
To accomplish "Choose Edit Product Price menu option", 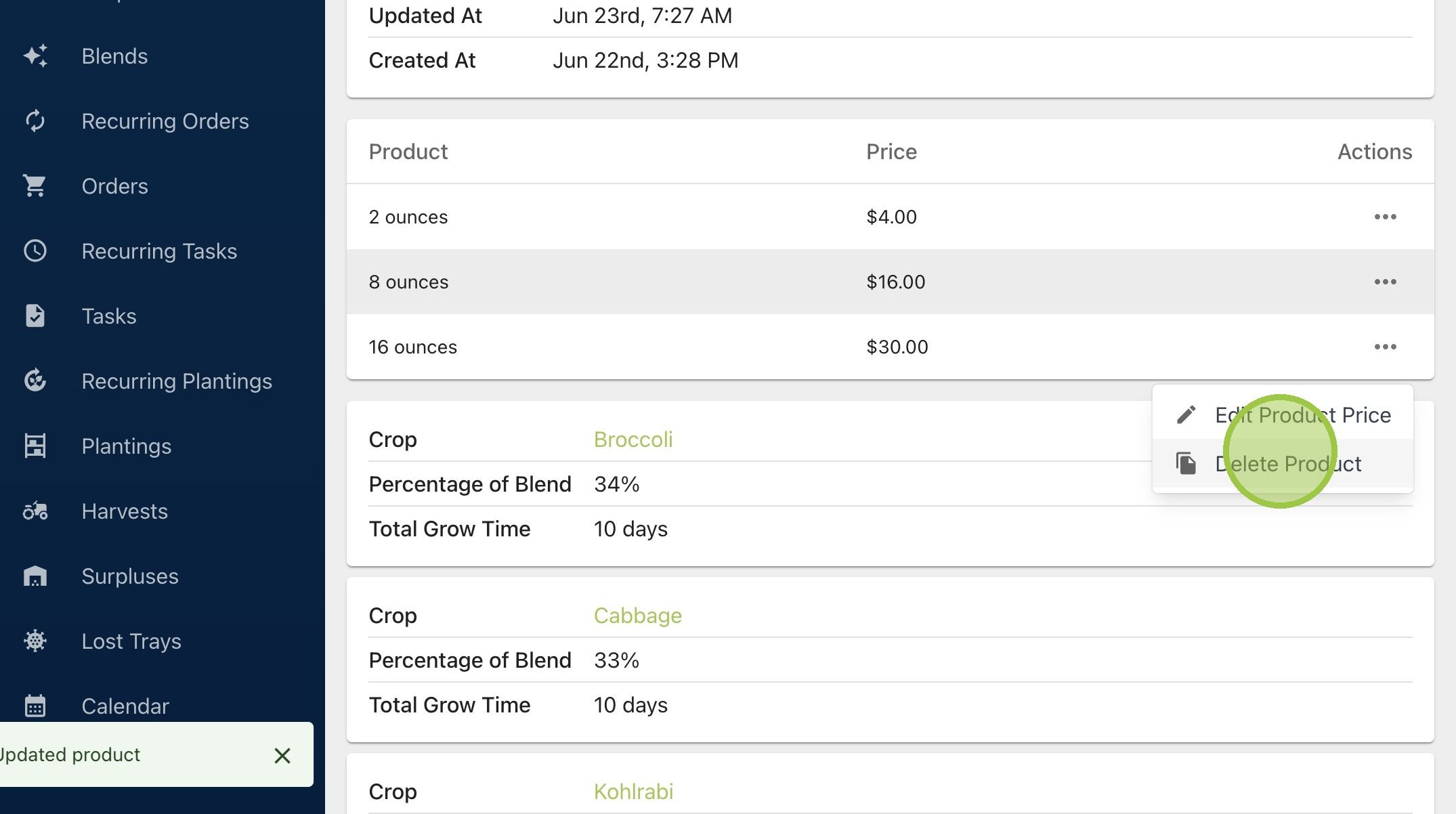I will (x=1283, y=415).
